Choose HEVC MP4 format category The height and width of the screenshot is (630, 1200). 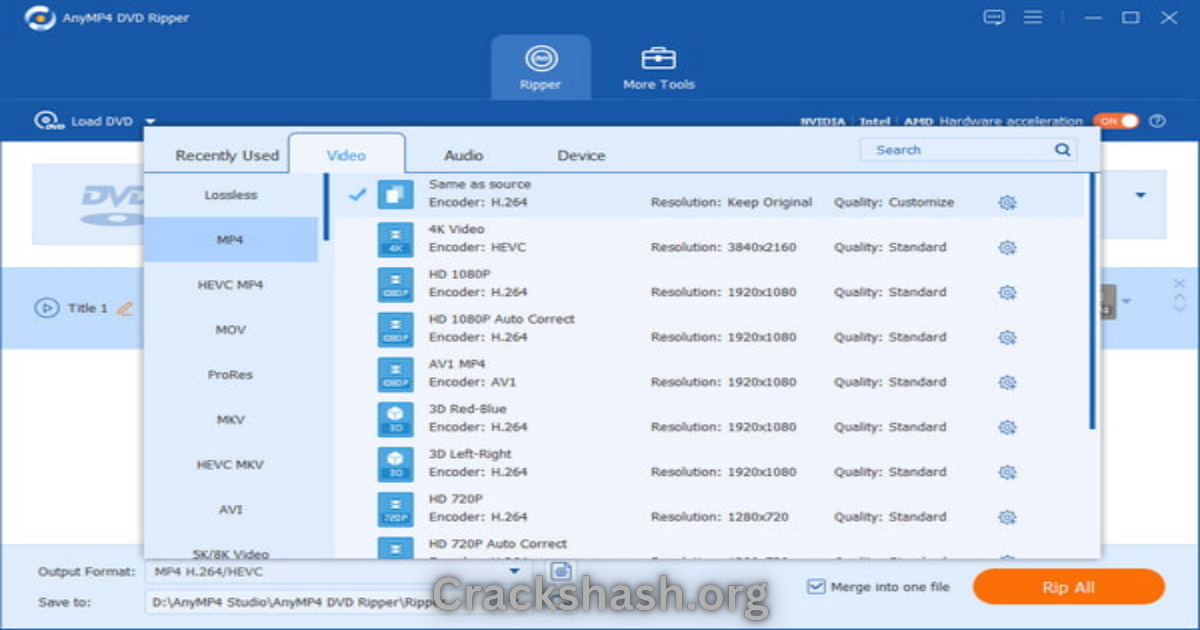tap(231, 285)
